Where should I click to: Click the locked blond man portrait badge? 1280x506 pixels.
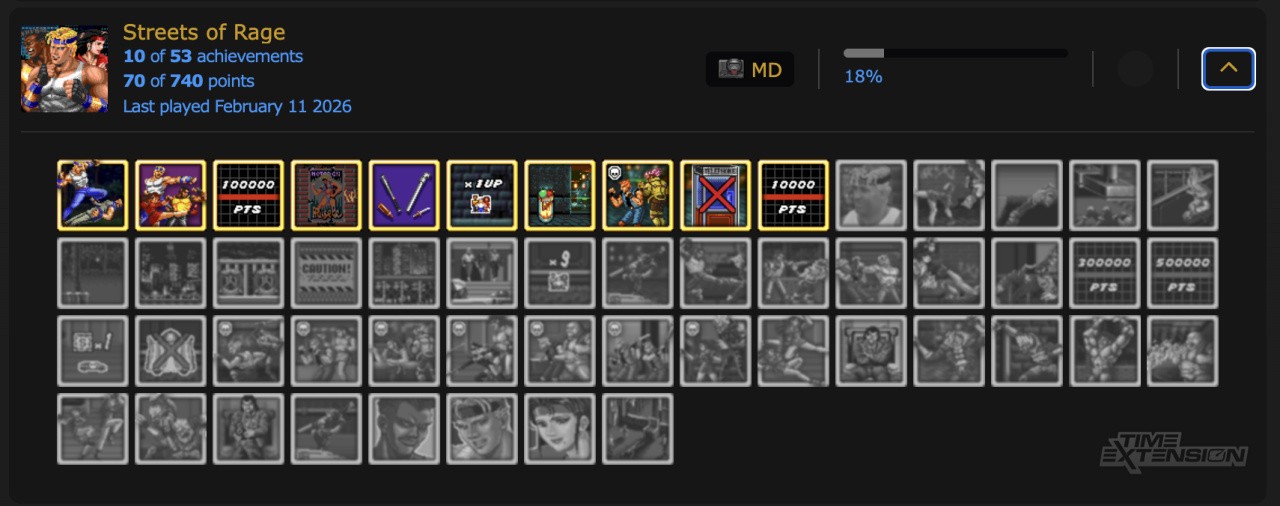tap(482, 429)
